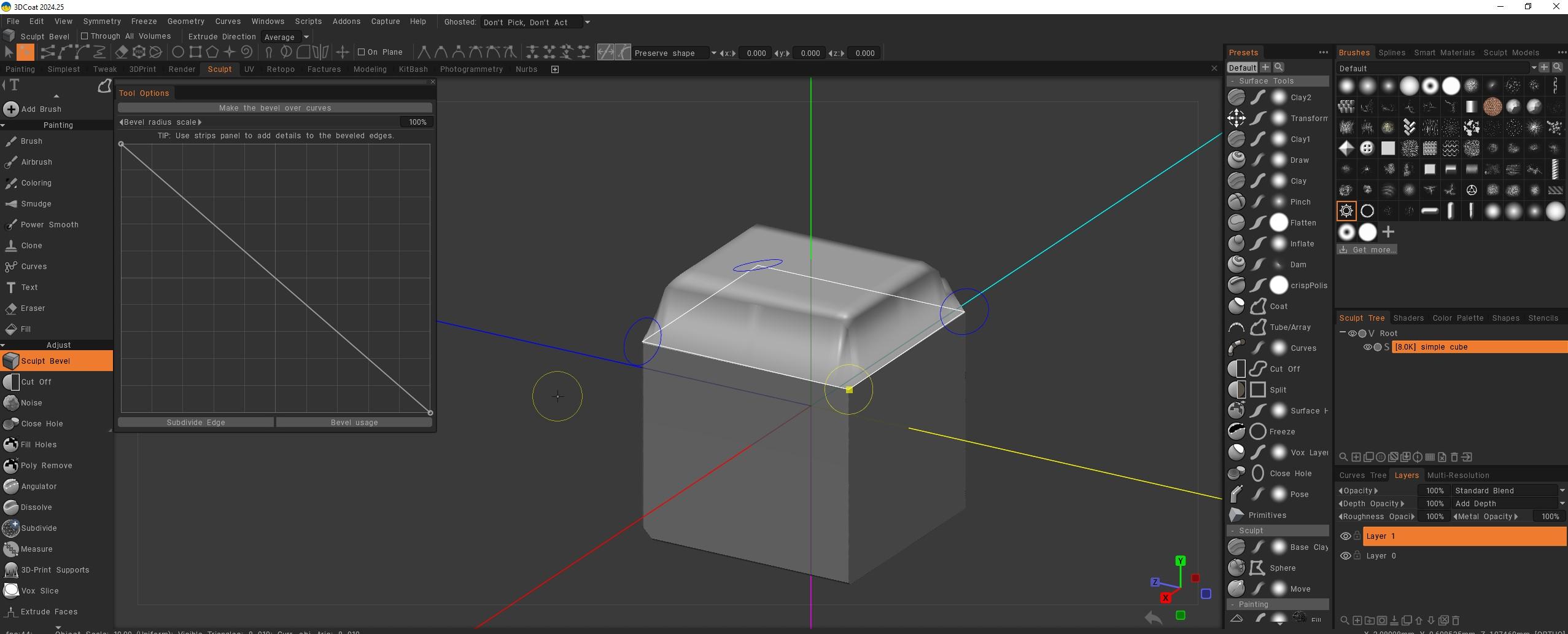Open the Extrude Direction Average dropdown
1568x634 pixels.
pos(284,37)
